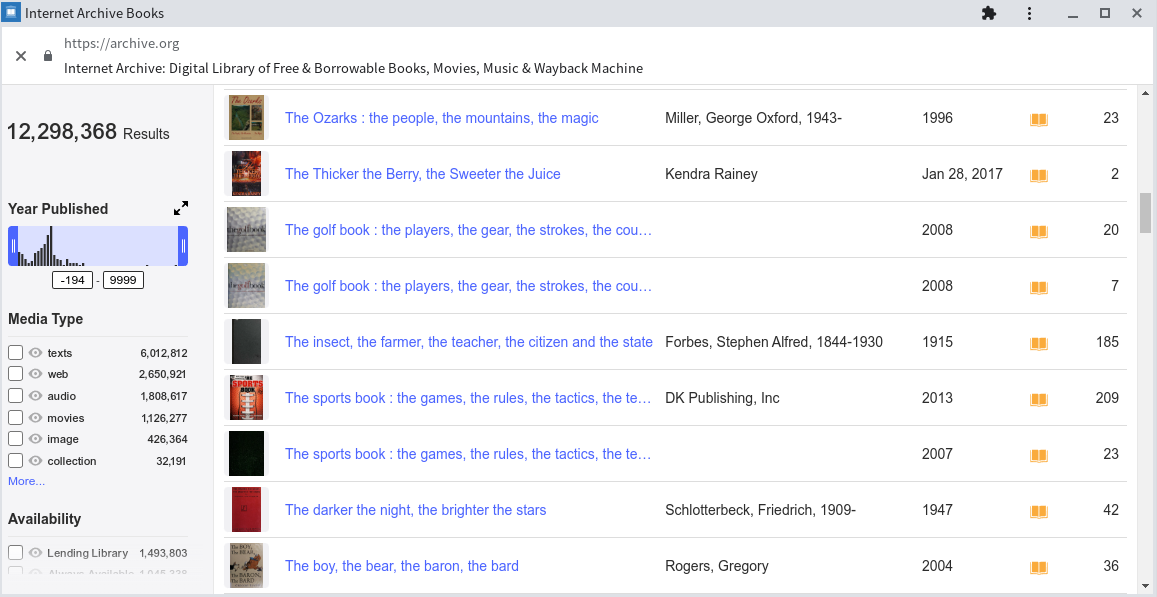Click book icon in The Ozarks row
The image size is (1157, 597).
1039,119
